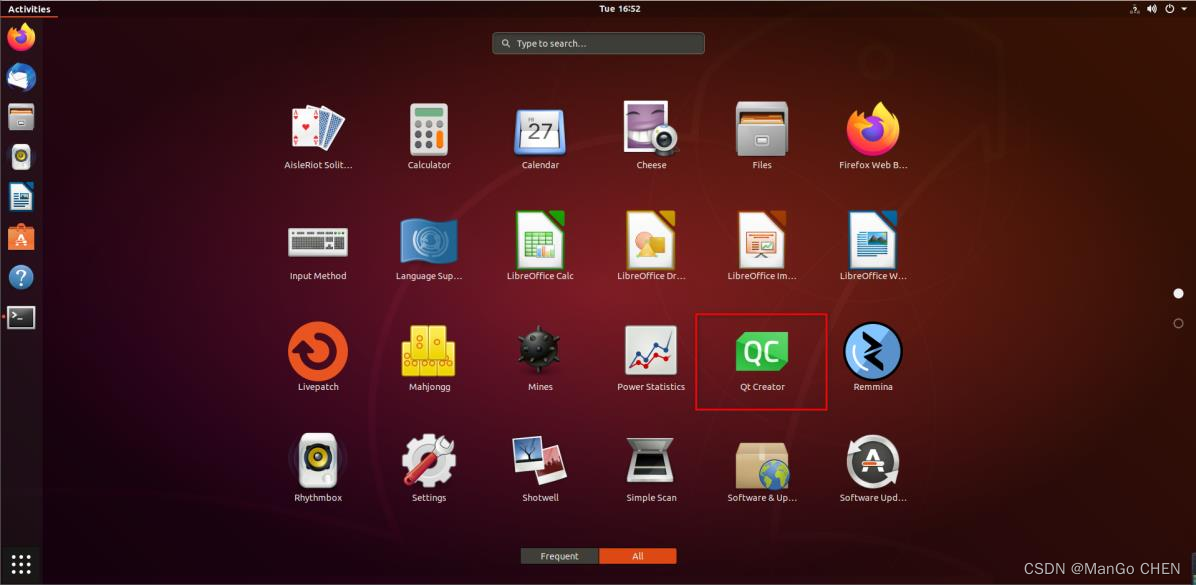Open Power Statistics
The width and height of the screenshot is (1196, 585).
tap(651, 351)
